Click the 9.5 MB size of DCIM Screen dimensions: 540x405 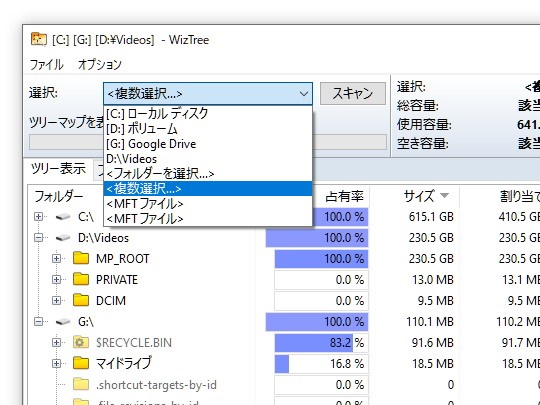point(436,301)
